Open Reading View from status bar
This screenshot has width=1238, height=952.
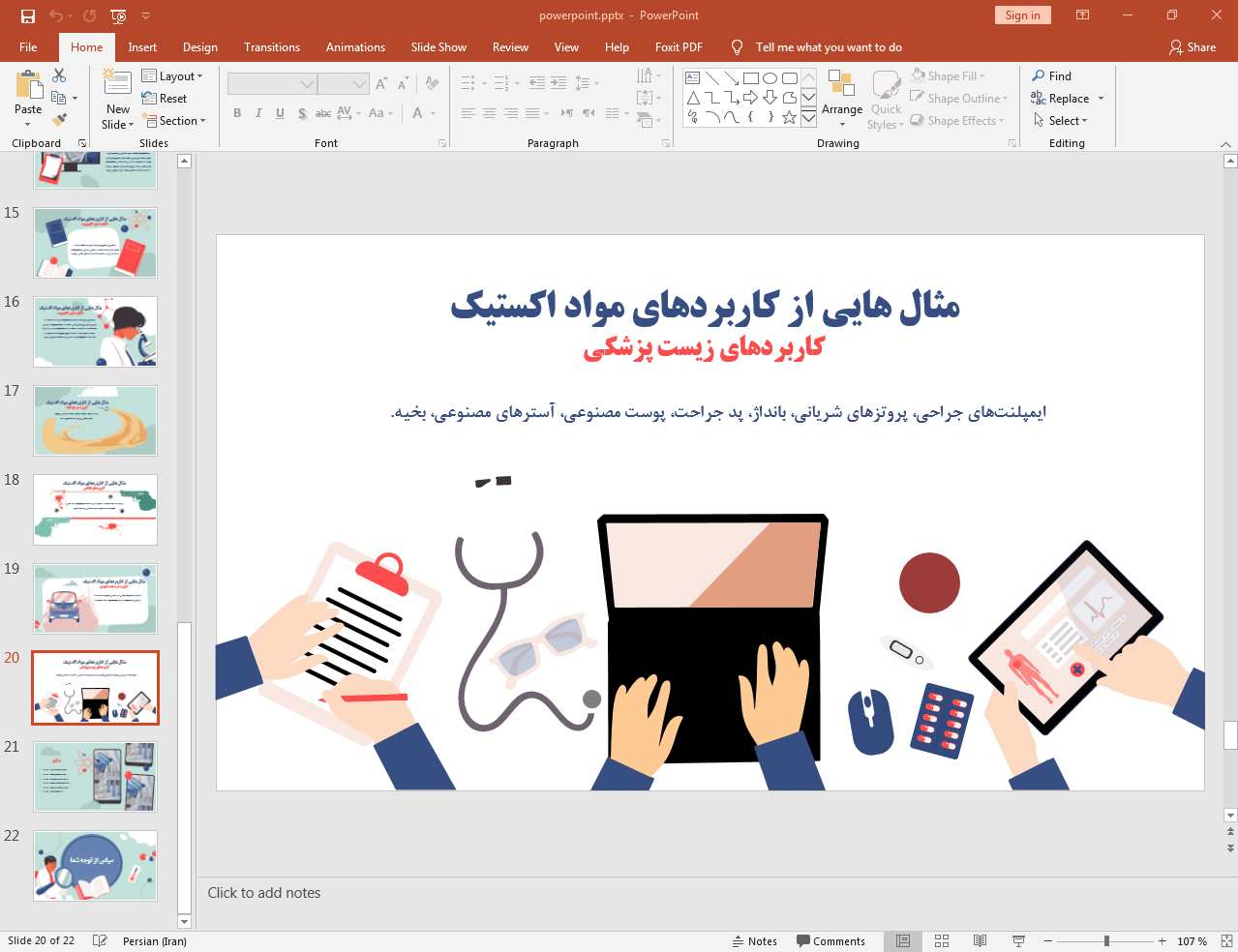tap(980, 941)
